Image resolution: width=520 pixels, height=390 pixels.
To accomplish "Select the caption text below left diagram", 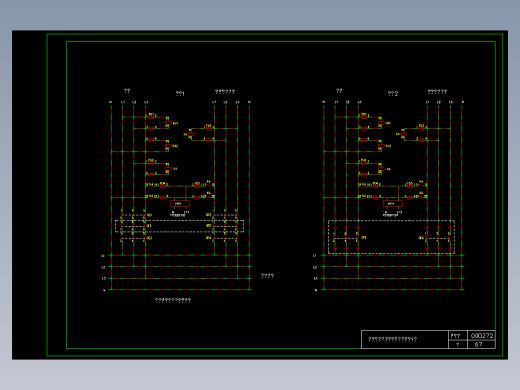I will coord(173,300).
